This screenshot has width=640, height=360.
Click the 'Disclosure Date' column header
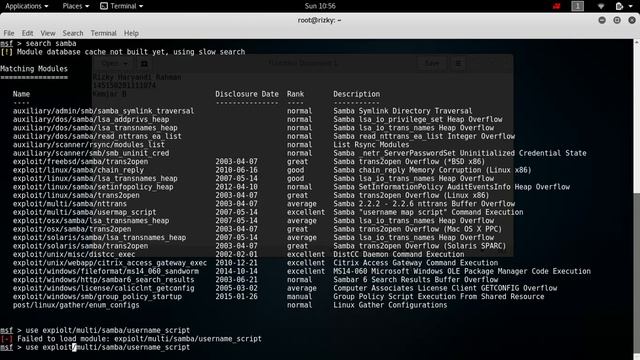click(247, 94)
